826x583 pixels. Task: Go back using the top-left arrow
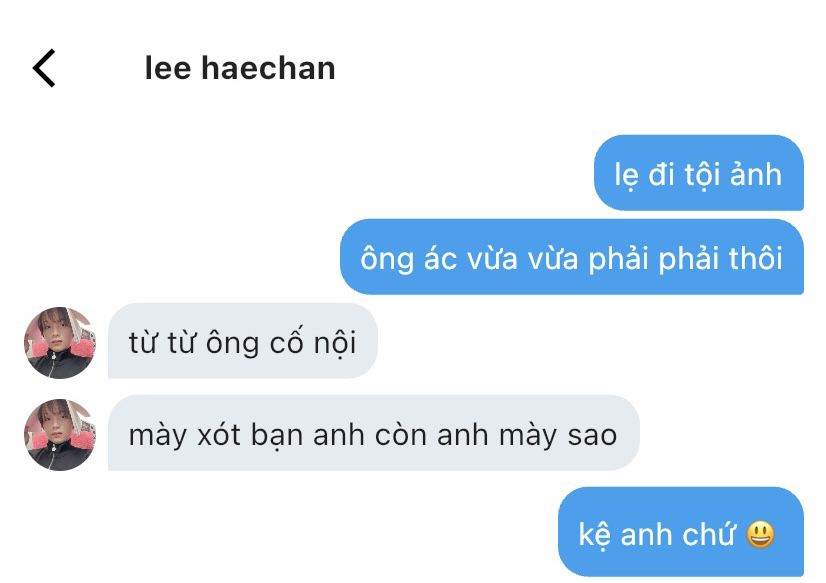[x=44, y=68]
